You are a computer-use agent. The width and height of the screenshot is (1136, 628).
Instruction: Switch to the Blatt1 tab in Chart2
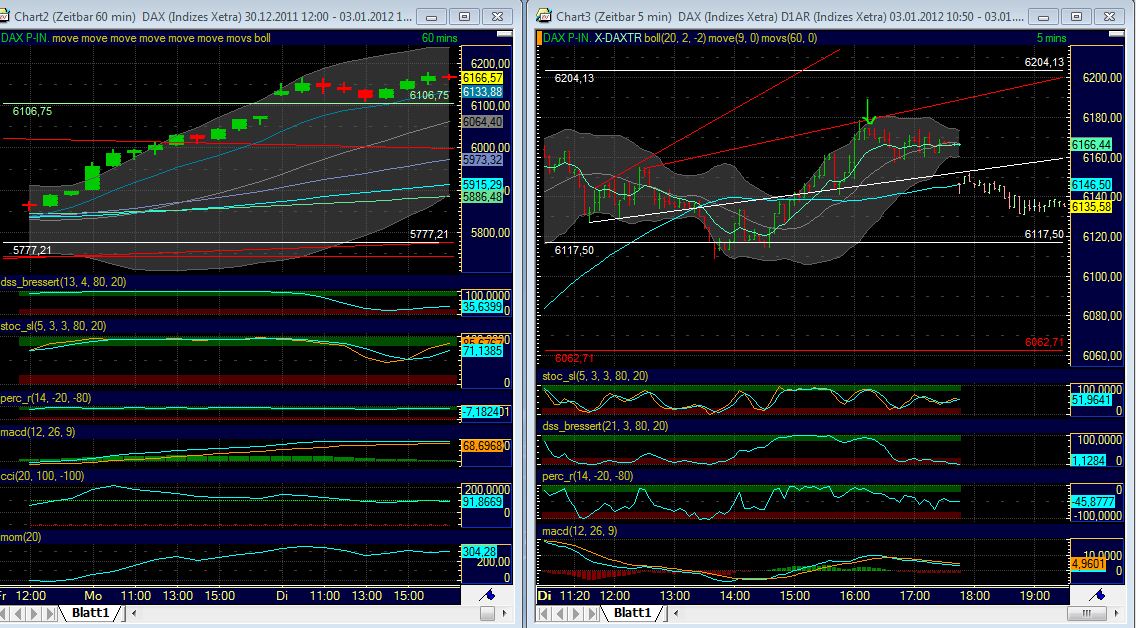tap(92, 615)
